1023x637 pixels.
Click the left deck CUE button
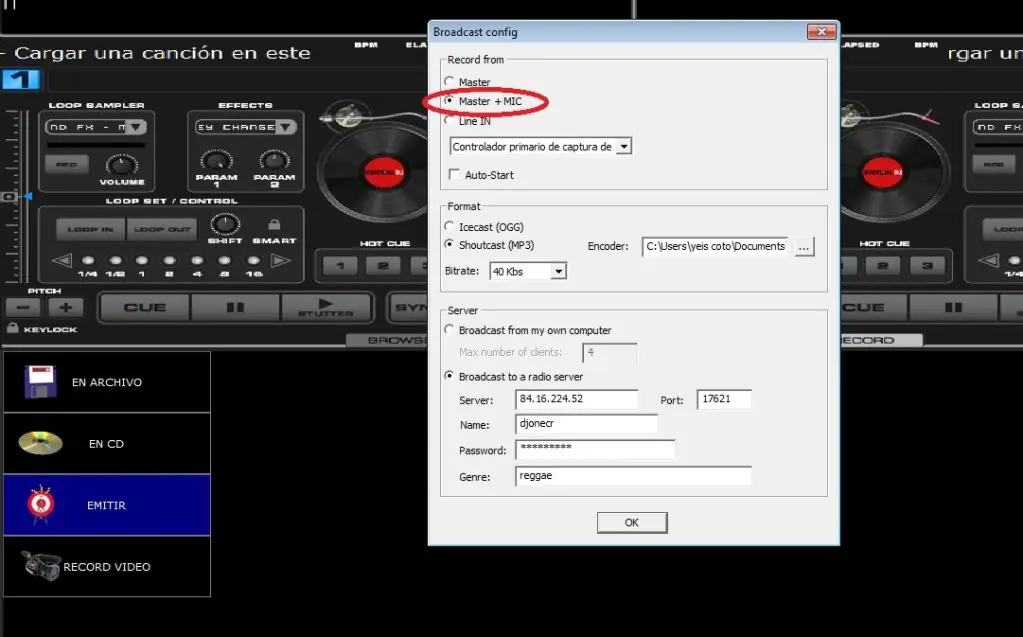point(145,307)
